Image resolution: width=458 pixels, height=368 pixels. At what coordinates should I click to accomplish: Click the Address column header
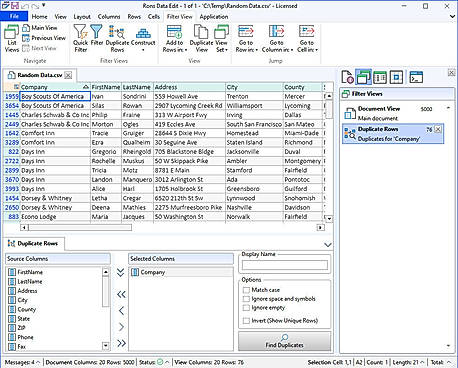point(189,87)
